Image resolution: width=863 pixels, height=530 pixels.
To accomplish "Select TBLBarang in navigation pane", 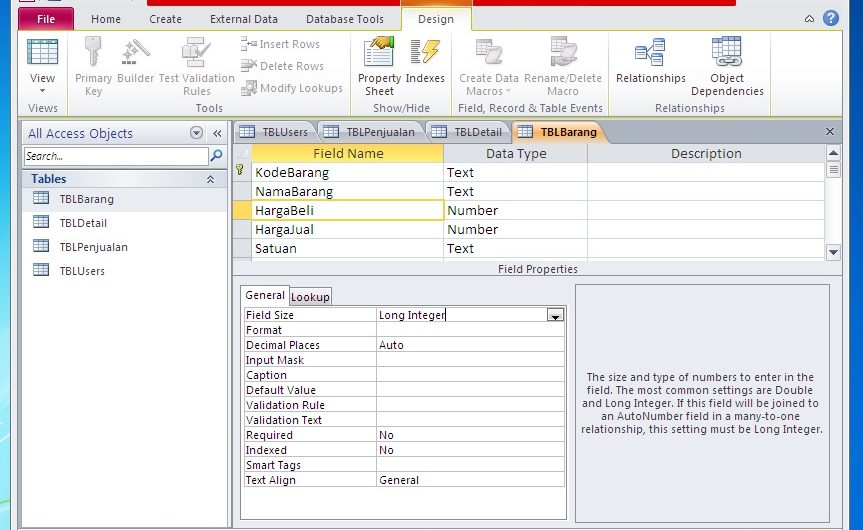I will point(124,199).
